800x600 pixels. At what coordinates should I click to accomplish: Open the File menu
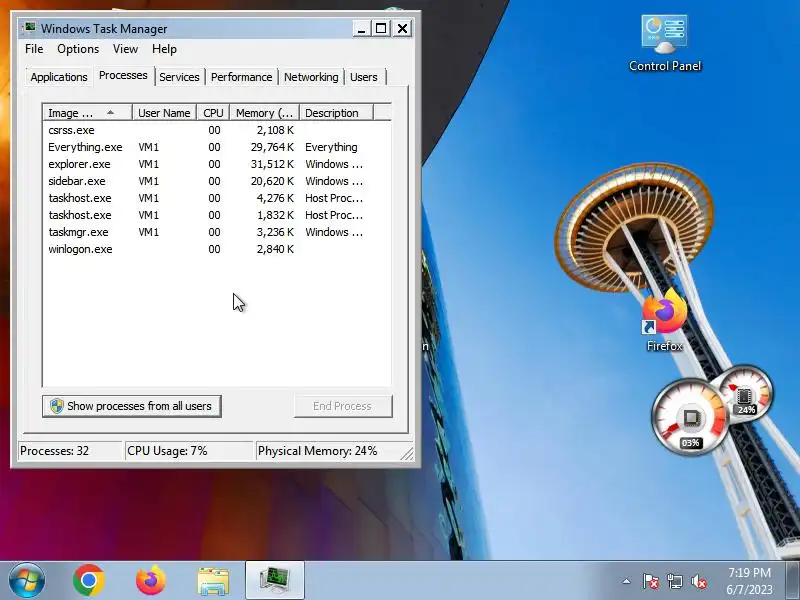pos(34,49)
